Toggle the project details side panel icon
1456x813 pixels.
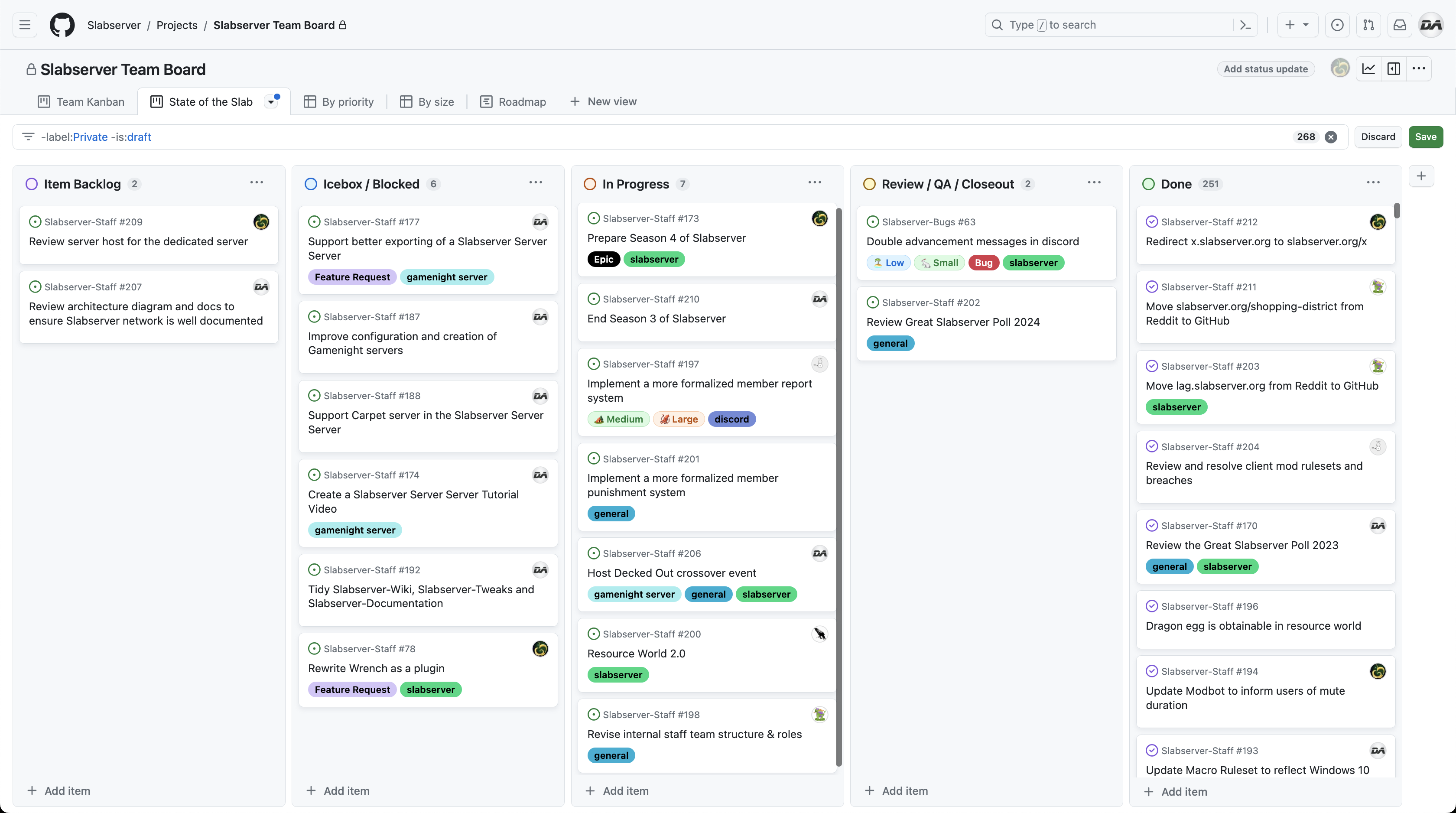[1394, 69]
